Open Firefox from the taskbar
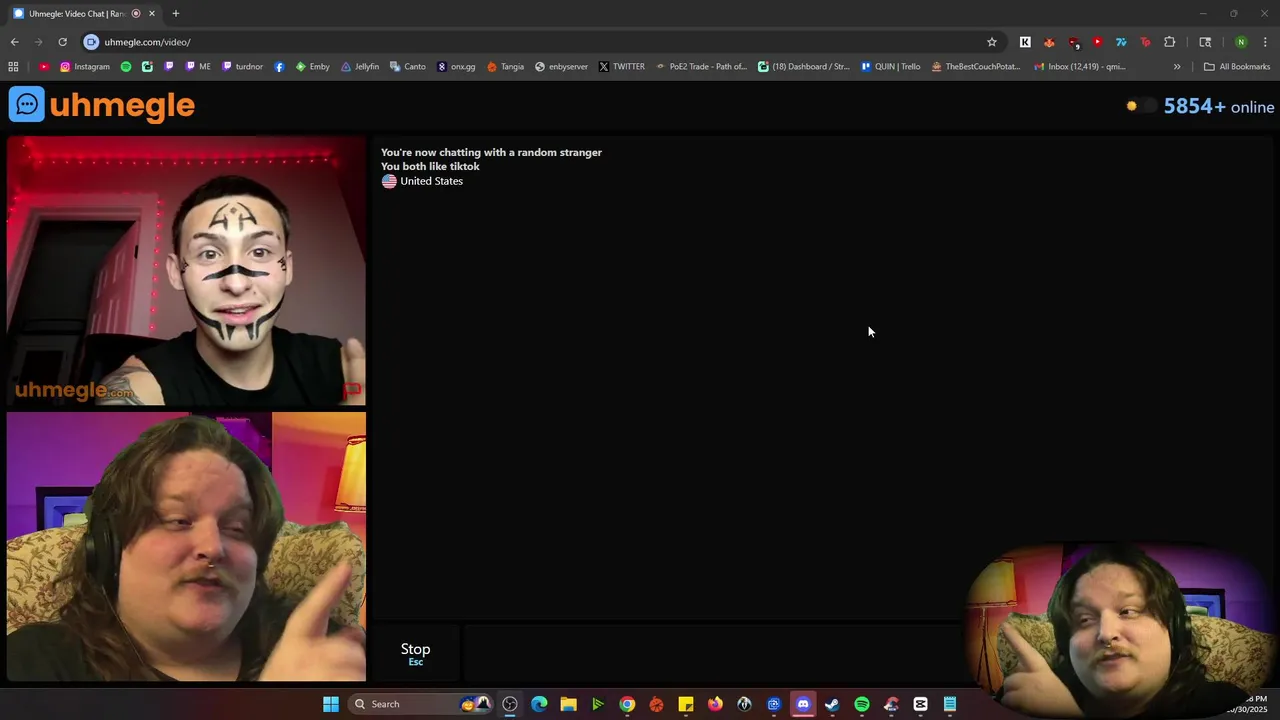Viewport: 1280px width, 720px height. tap(715, 704)
